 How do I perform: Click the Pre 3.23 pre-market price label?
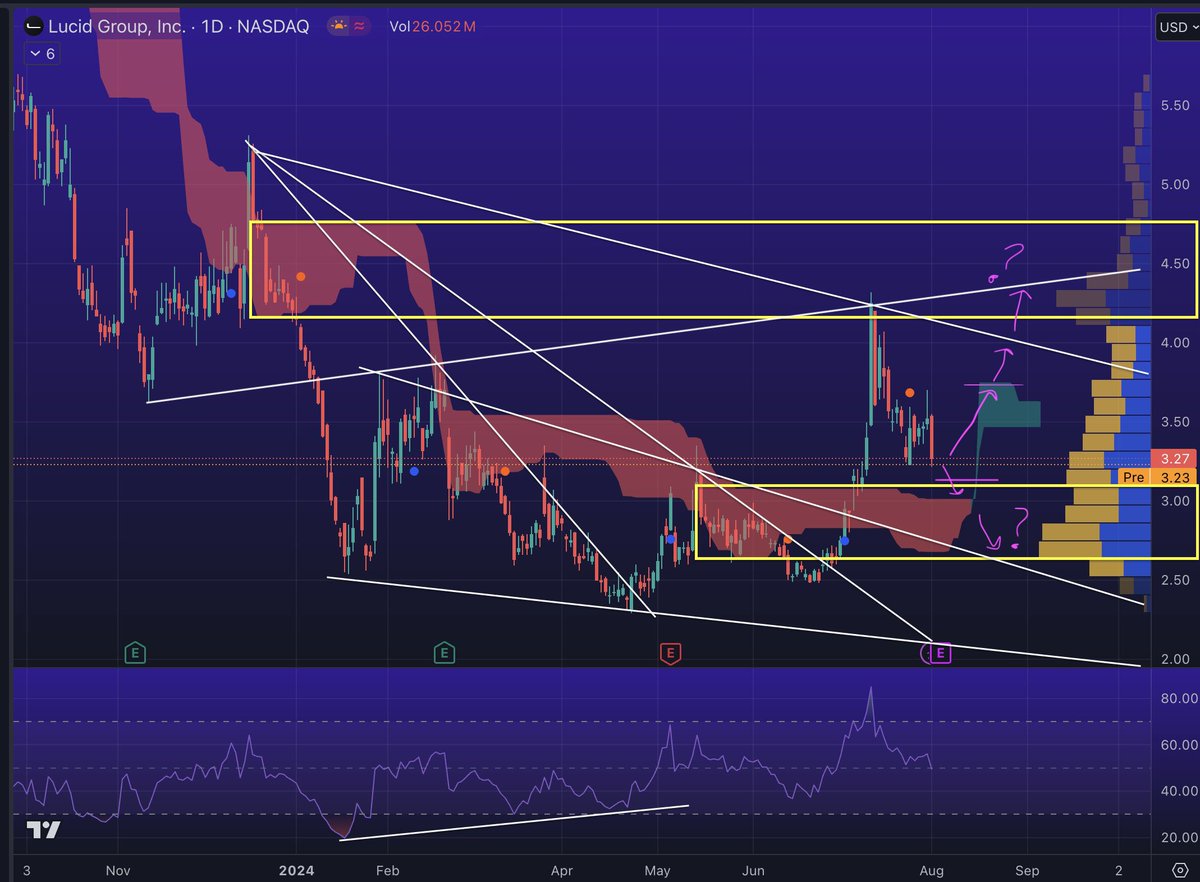point(1157,478)
